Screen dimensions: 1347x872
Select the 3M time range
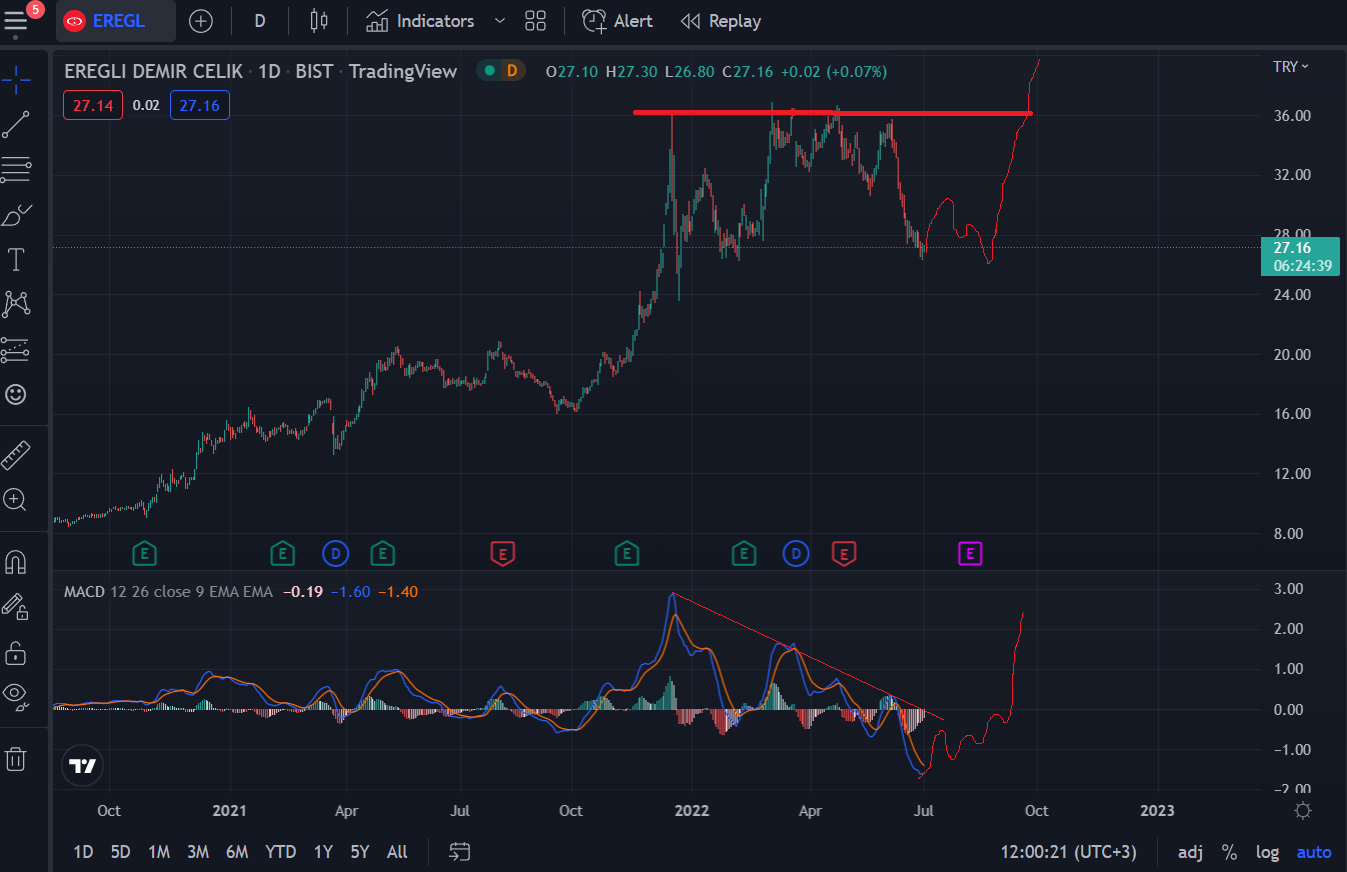point(198,852)
